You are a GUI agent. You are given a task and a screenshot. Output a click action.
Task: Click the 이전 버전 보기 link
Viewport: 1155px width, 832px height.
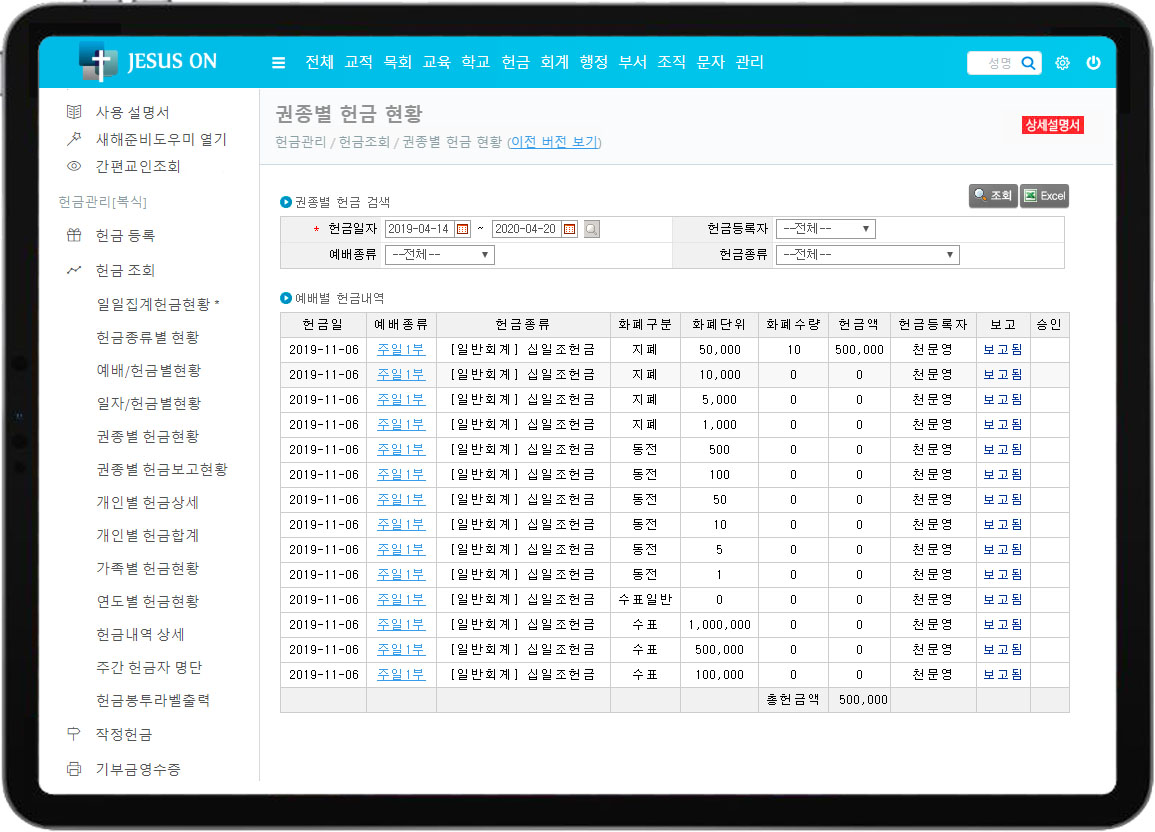click(554, 142)
